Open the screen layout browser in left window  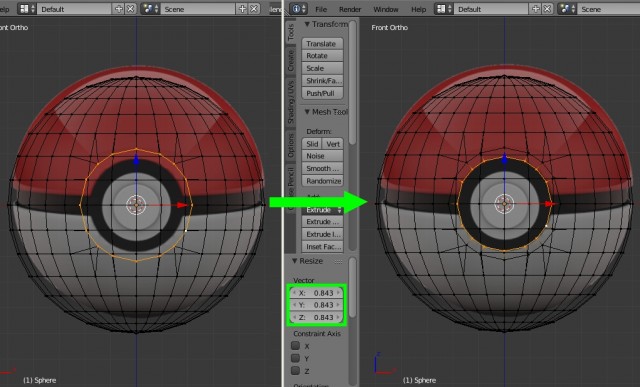(27, 9)
